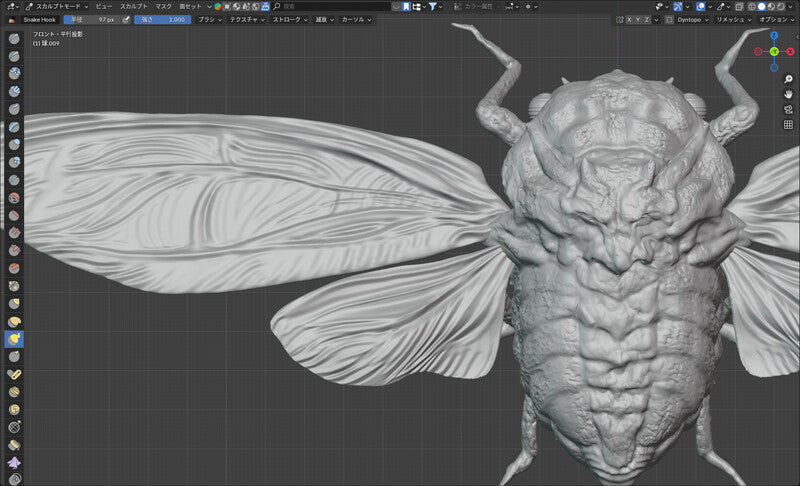Expand the ブラシ brush settings dropdown
The image size is (800, 486).
[x=209, y=19]
